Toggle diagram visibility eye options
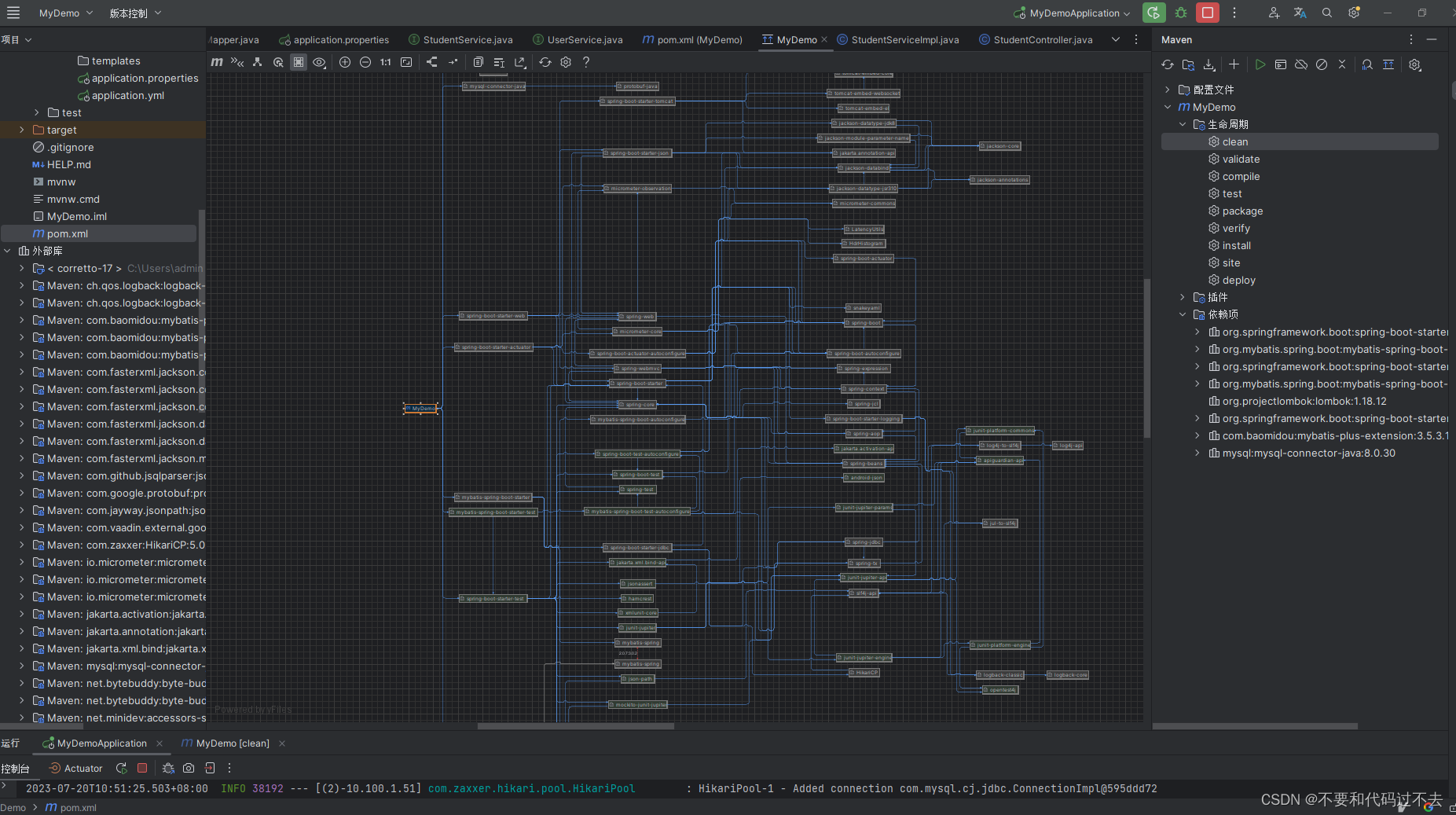This screenshot has width=1456, height=815. point(319,62)
